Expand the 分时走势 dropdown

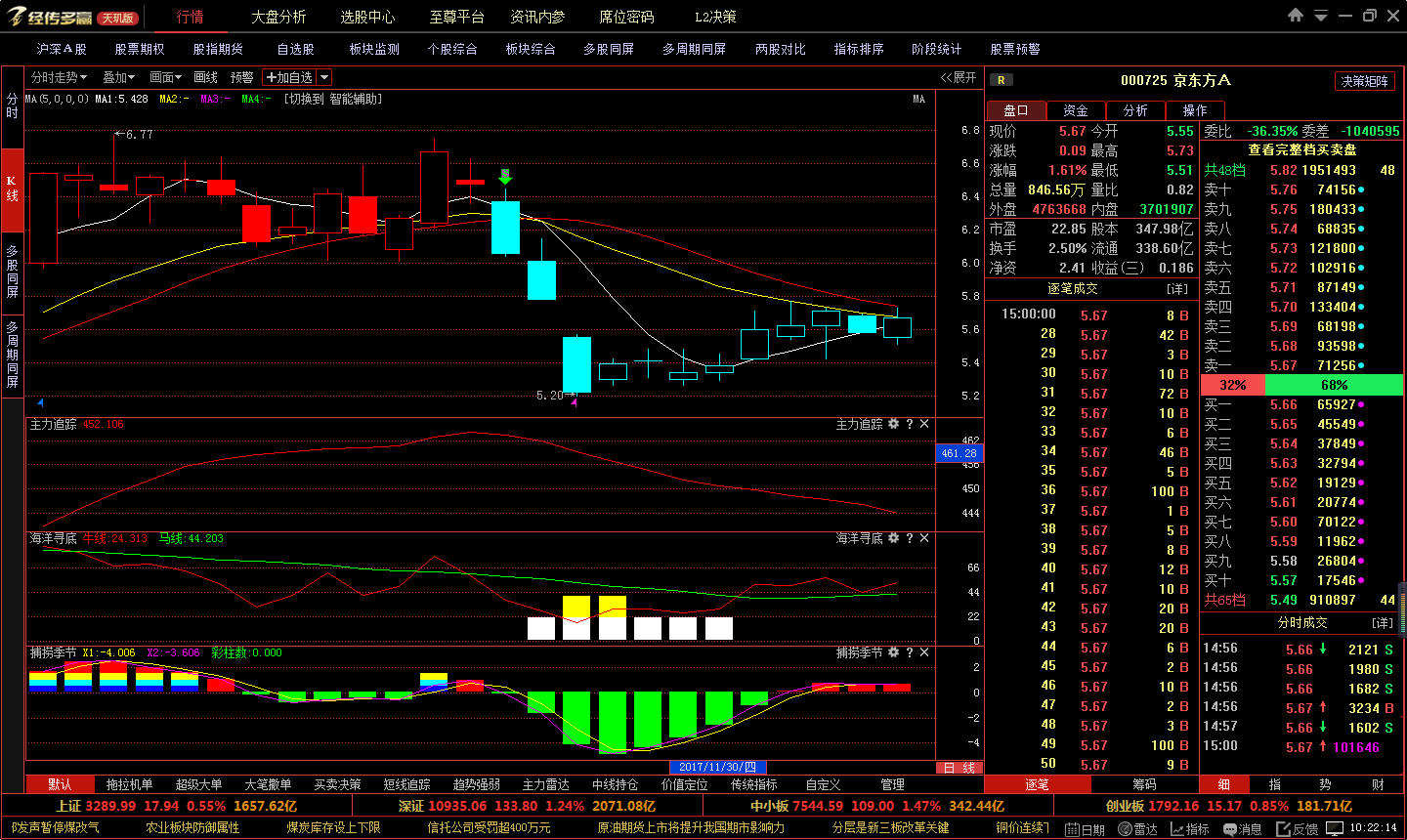(x=59, y=77)
